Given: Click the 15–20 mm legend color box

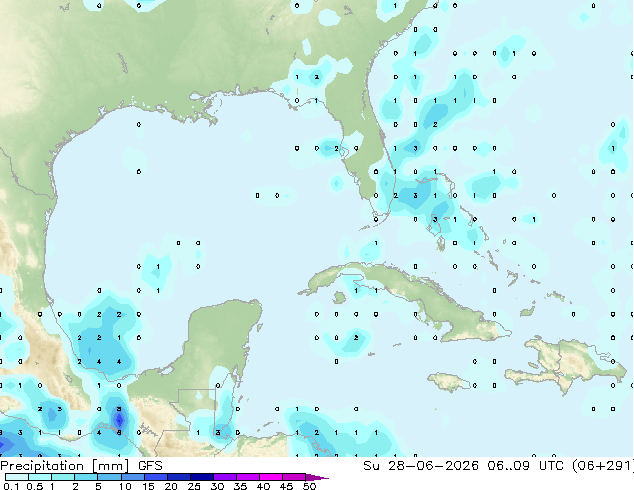Looking at the screenshot, I should [156, 477].
